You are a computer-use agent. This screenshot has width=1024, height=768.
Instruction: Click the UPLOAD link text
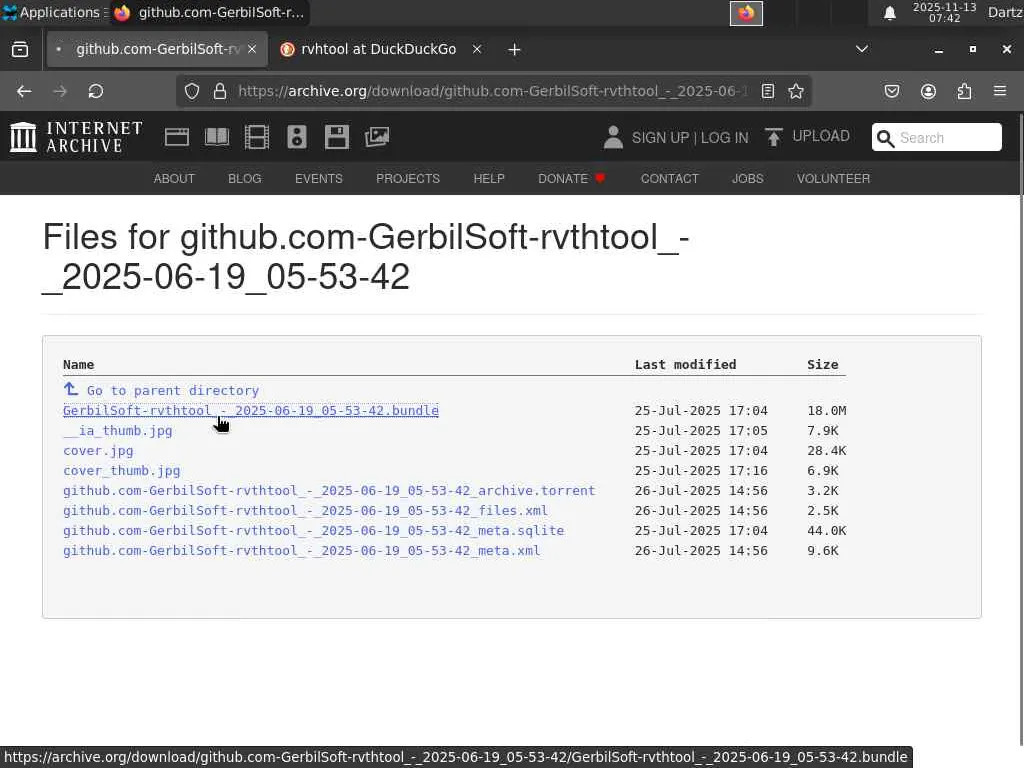pos(821,136)
